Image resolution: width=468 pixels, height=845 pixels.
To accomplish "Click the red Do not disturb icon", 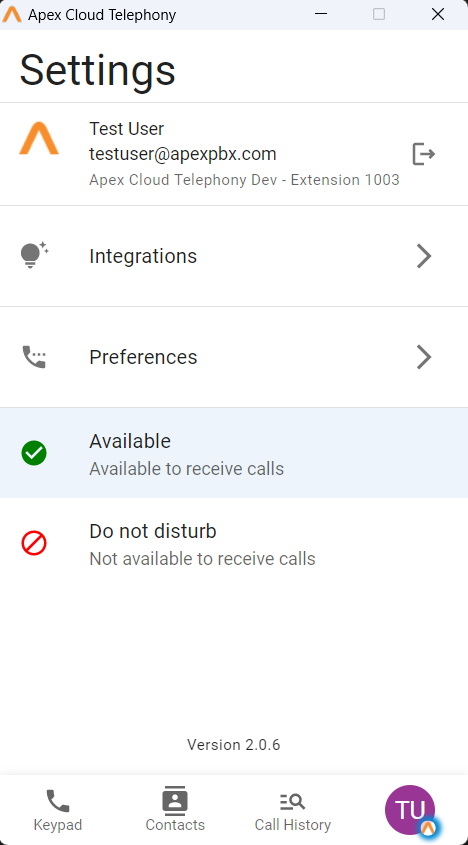I will 34,543.
